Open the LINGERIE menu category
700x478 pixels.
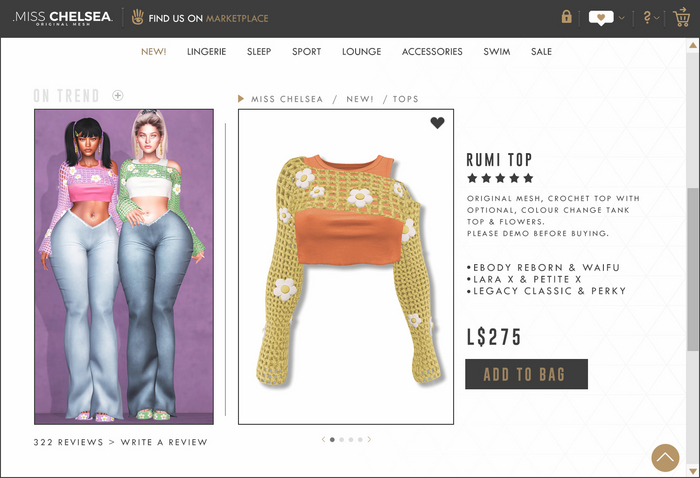coord(206,52)
